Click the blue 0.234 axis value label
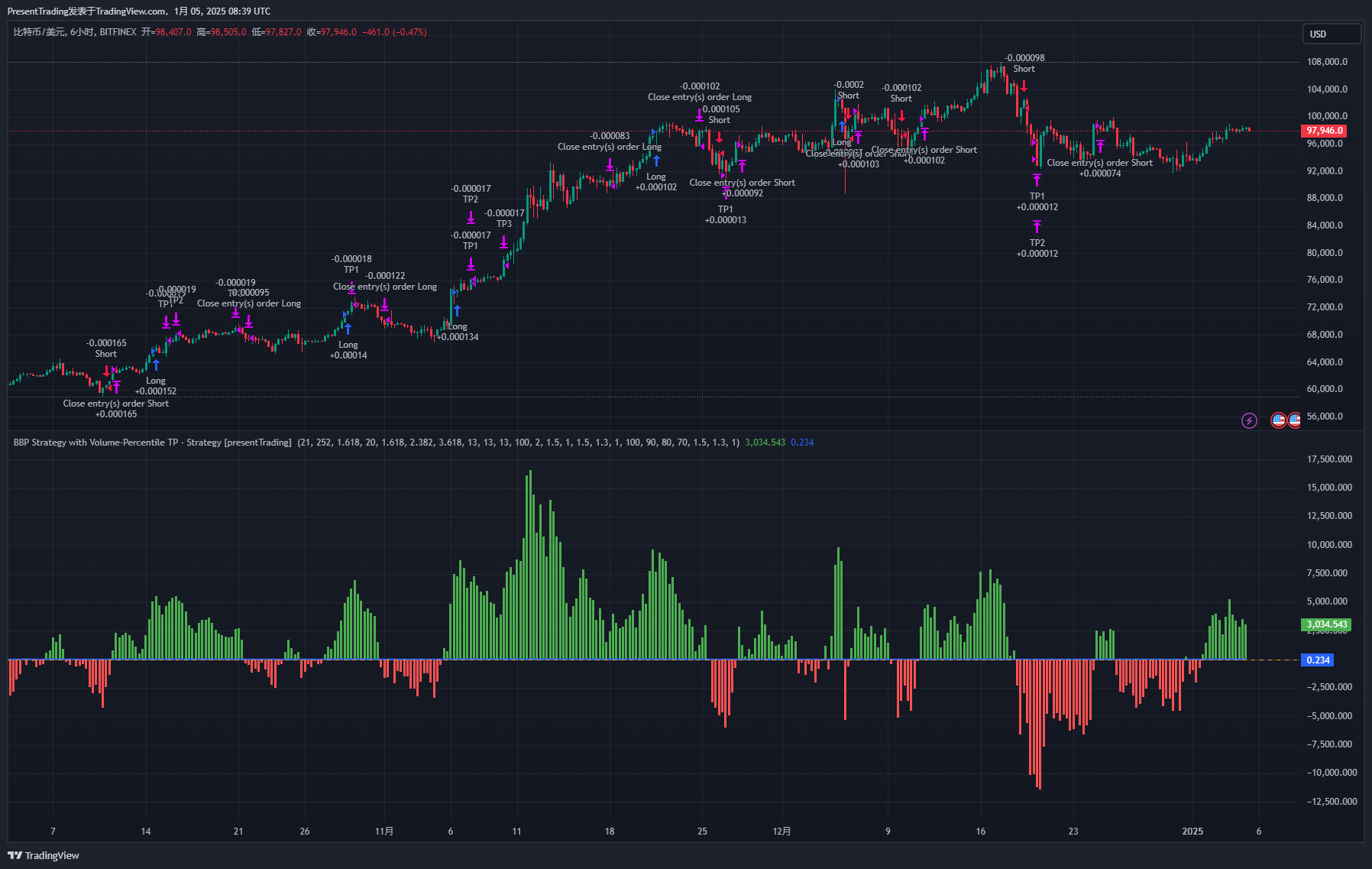 pyautogui.click(x=1317, y=660)
